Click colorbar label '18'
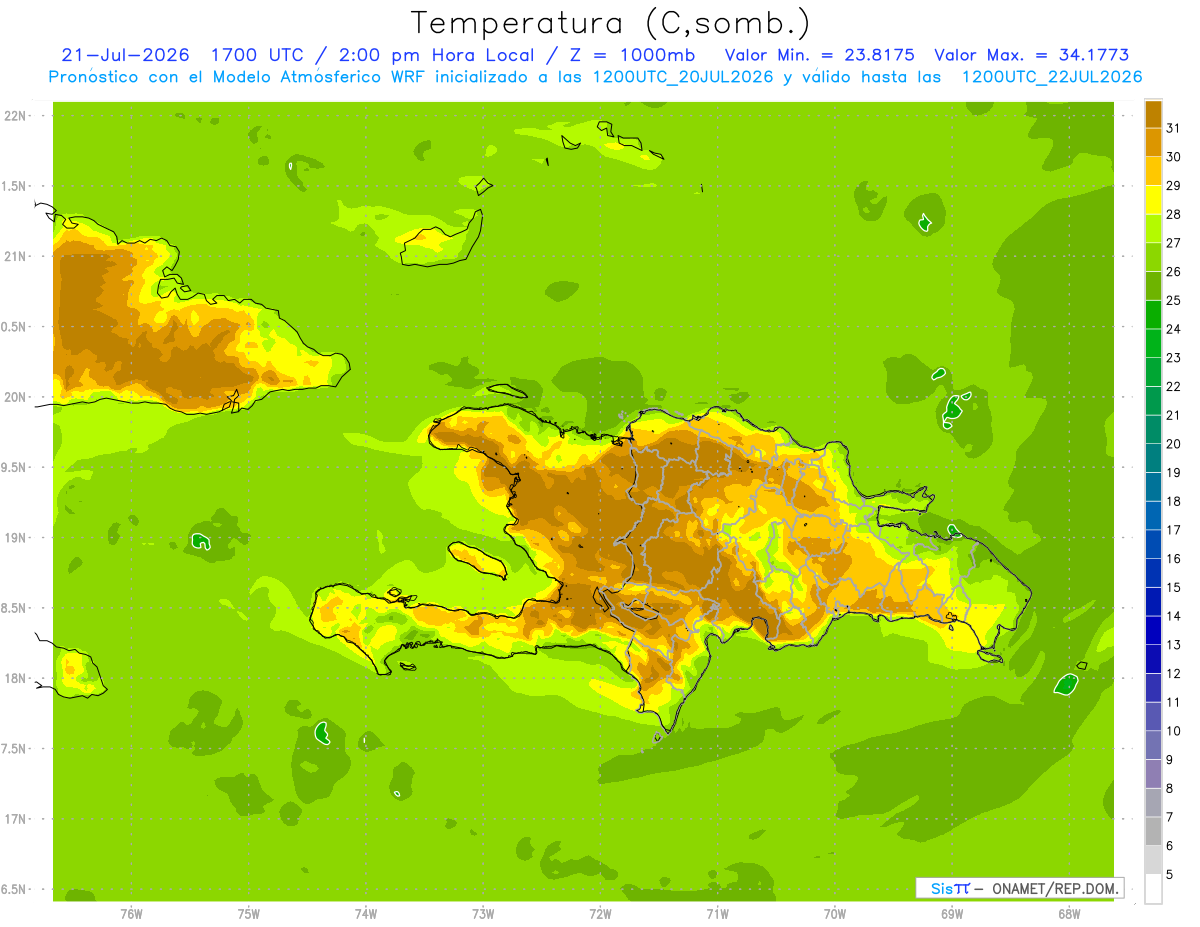This screenshot has width=1200, height=927. [1172, 501]
